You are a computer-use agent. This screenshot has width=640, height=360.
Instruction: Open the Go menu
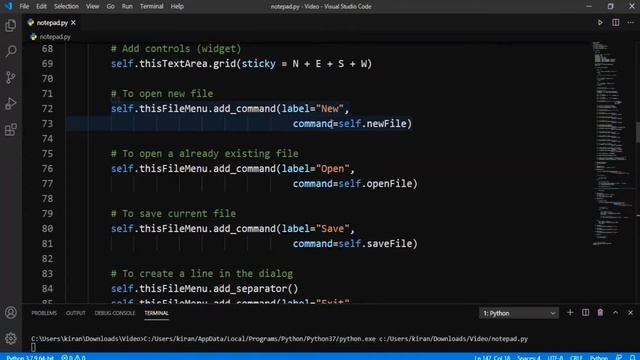pos(110,7)
